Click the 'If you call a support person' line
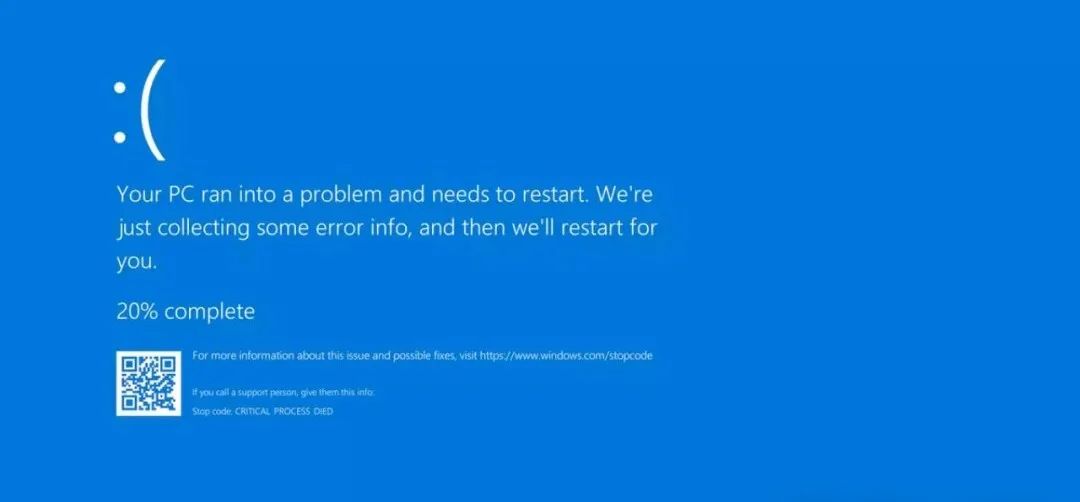Image resolution: width=1080 pixels, height=502 pixels. point(283,393)
